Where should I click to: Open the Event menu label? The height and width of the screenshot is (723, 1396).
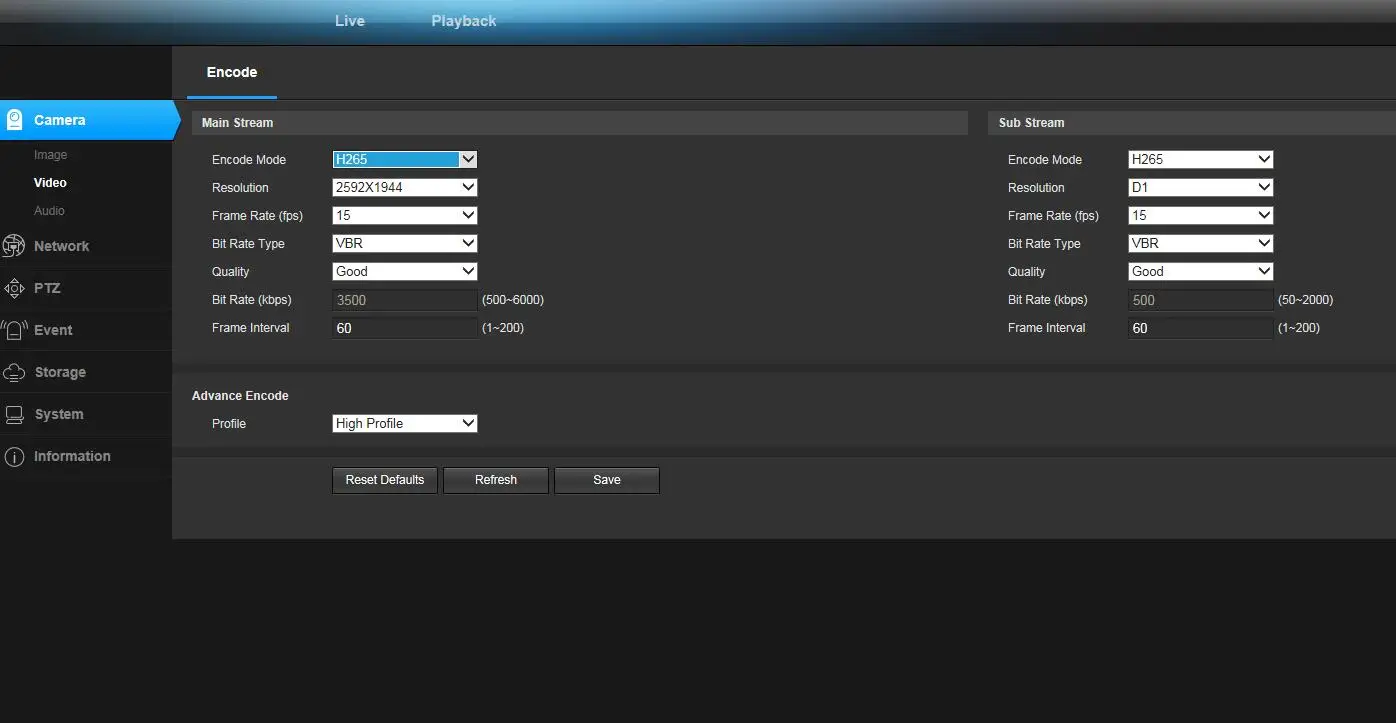click(53, 330)
